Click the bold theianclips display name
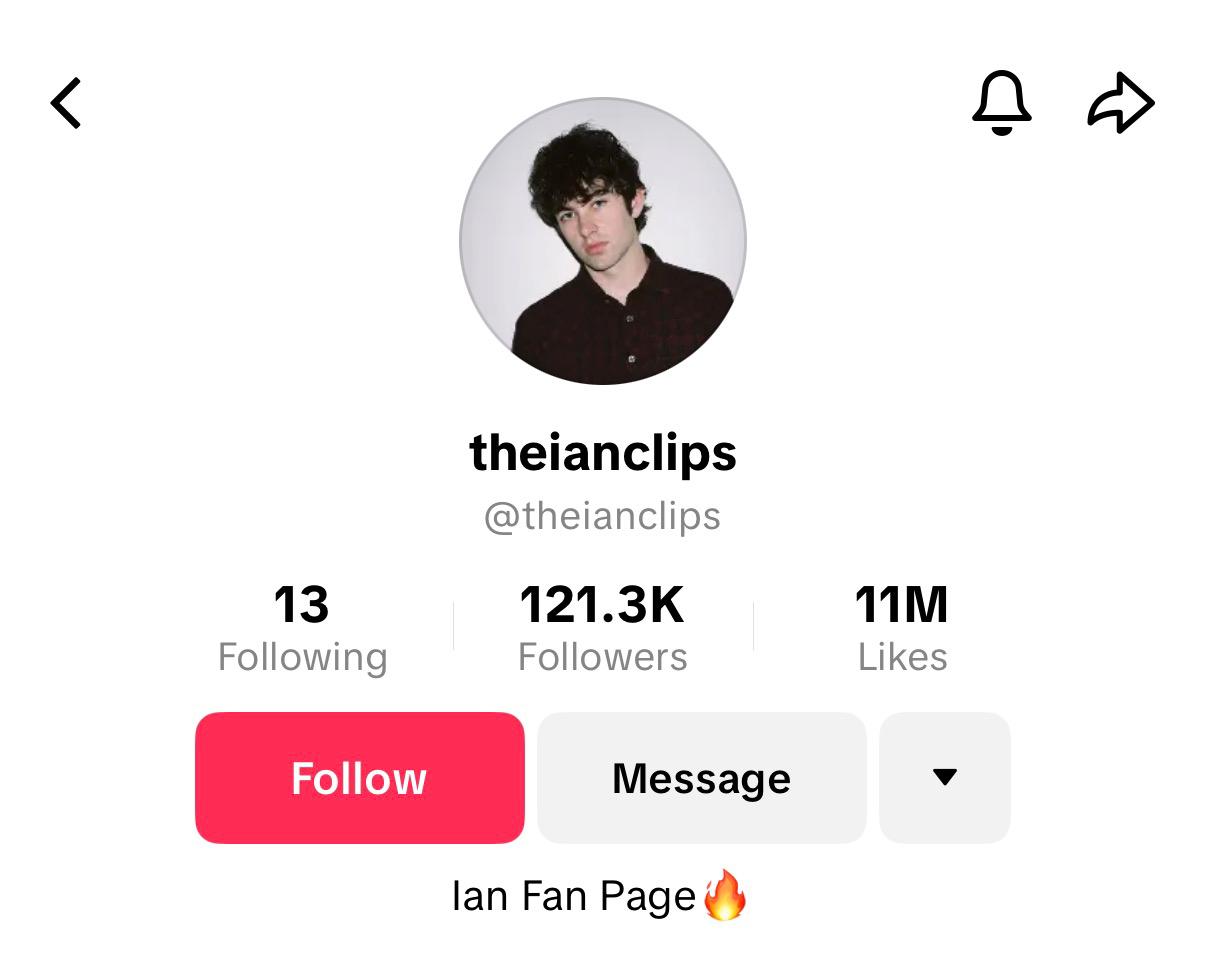Viewport: 1206px width, 960px height. click(x=603, y=453)
